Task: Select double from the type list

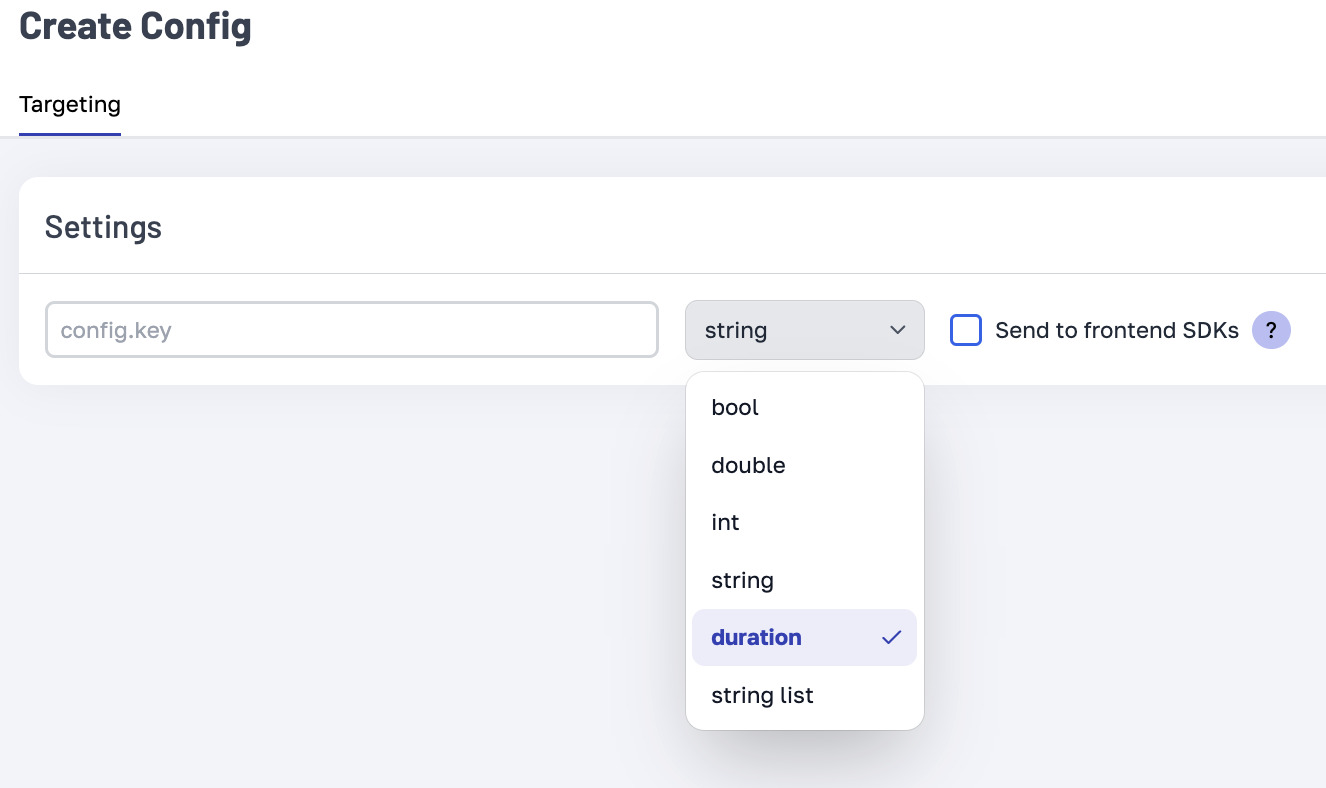Action: [805, 466]
